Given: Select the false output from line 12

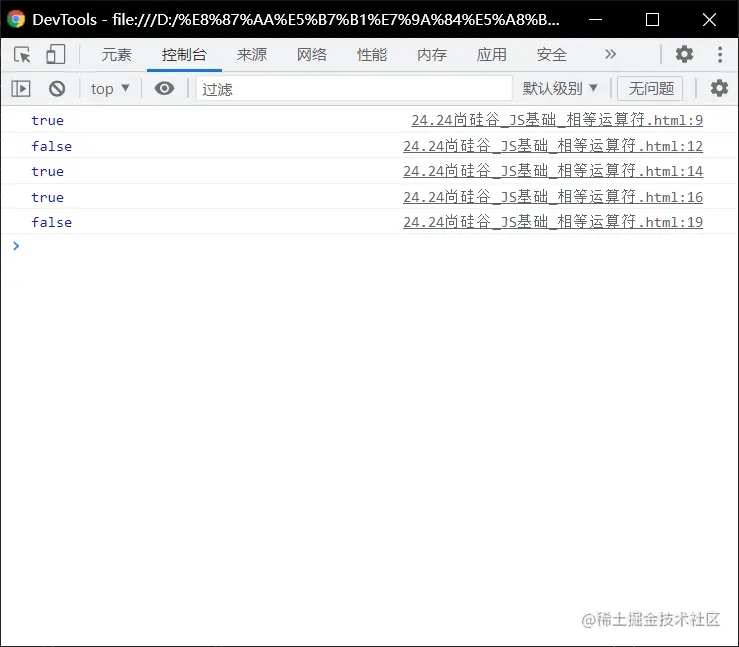Looking at the screenshot, I should coord(52,146).
